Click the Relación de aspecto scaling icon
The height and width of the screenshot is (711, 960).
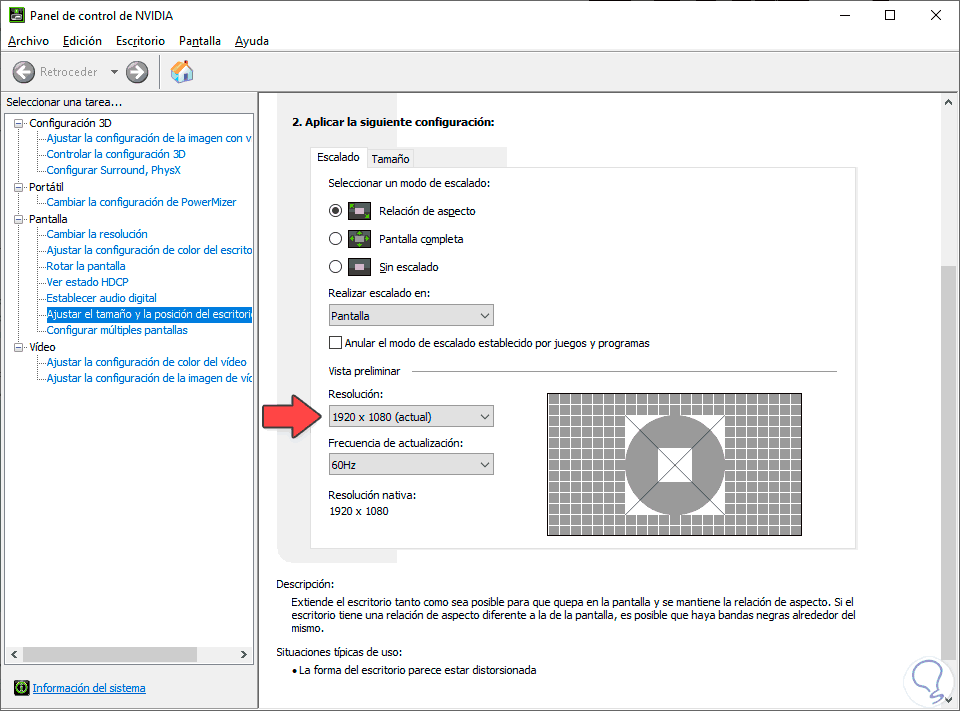tap(359, 211)
